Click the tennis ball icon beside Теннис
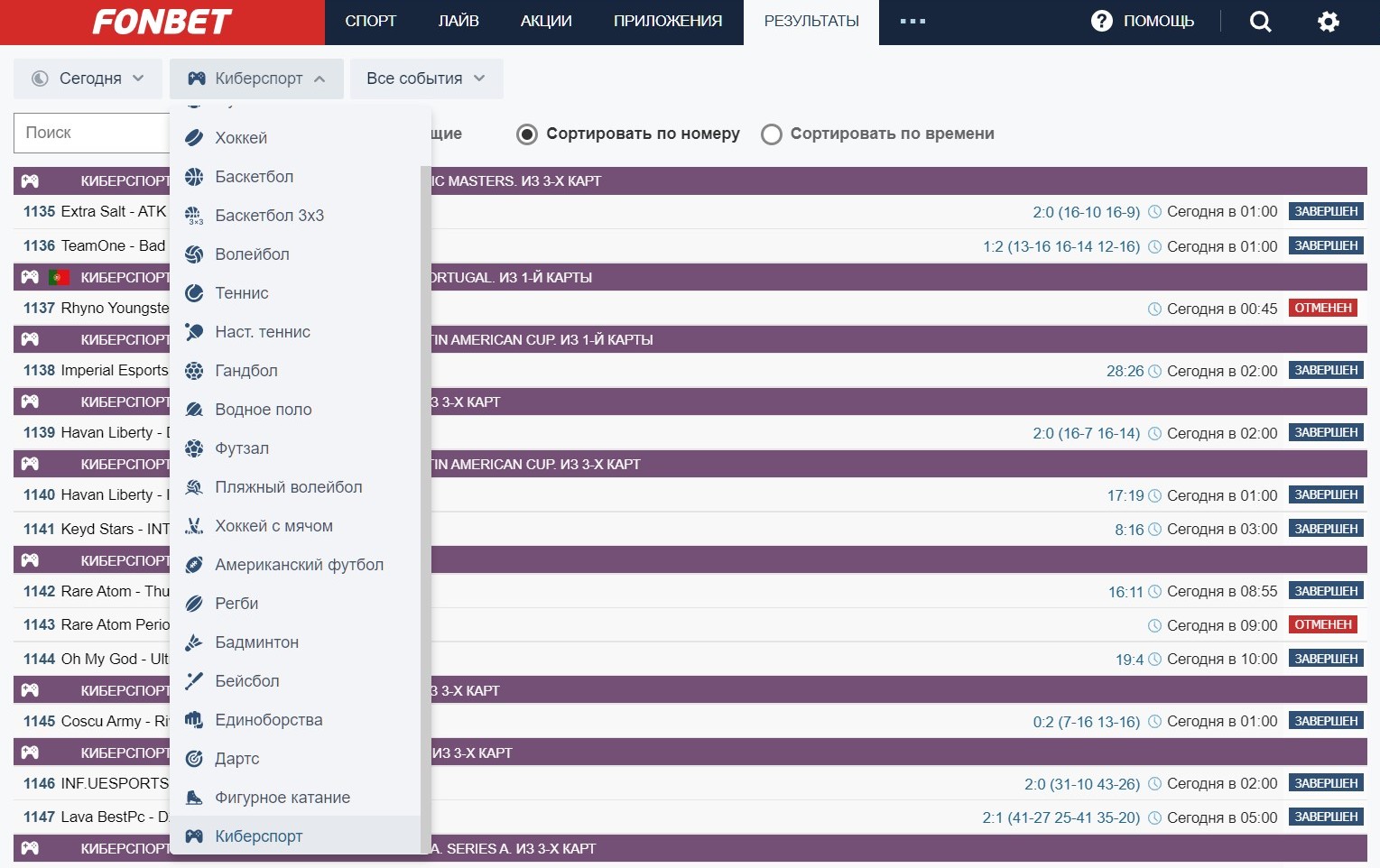 pyautogui.click(x=194, y=293)
